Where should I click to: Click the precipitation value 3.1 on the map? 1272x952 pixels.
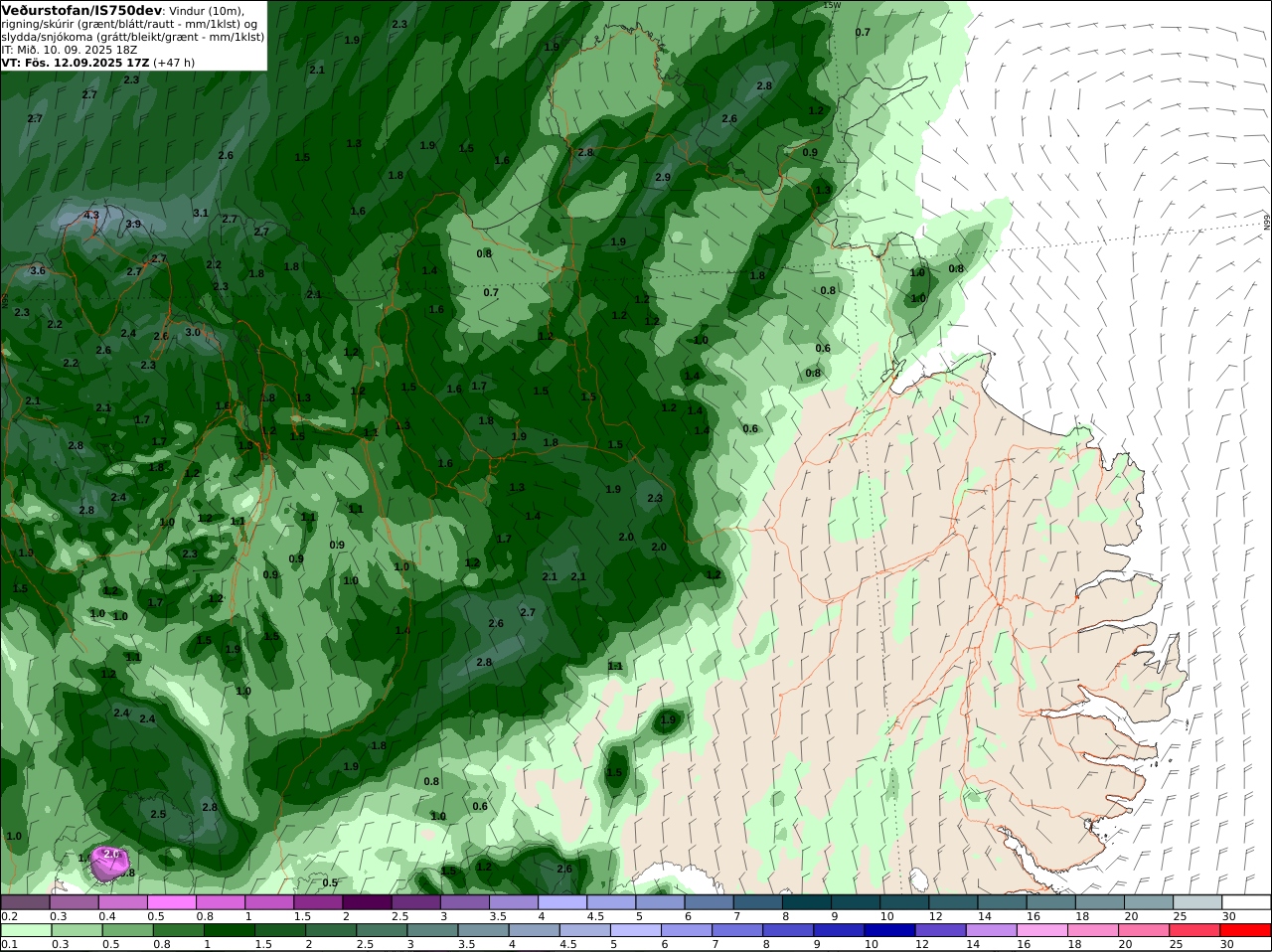click(x=201, y=213)
